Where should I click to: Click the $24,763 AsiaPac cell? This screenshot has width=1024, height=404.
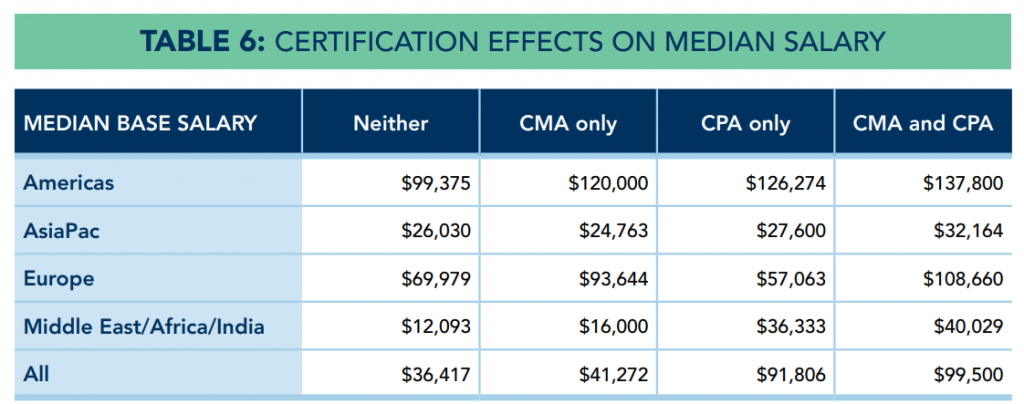coord(614,231)
